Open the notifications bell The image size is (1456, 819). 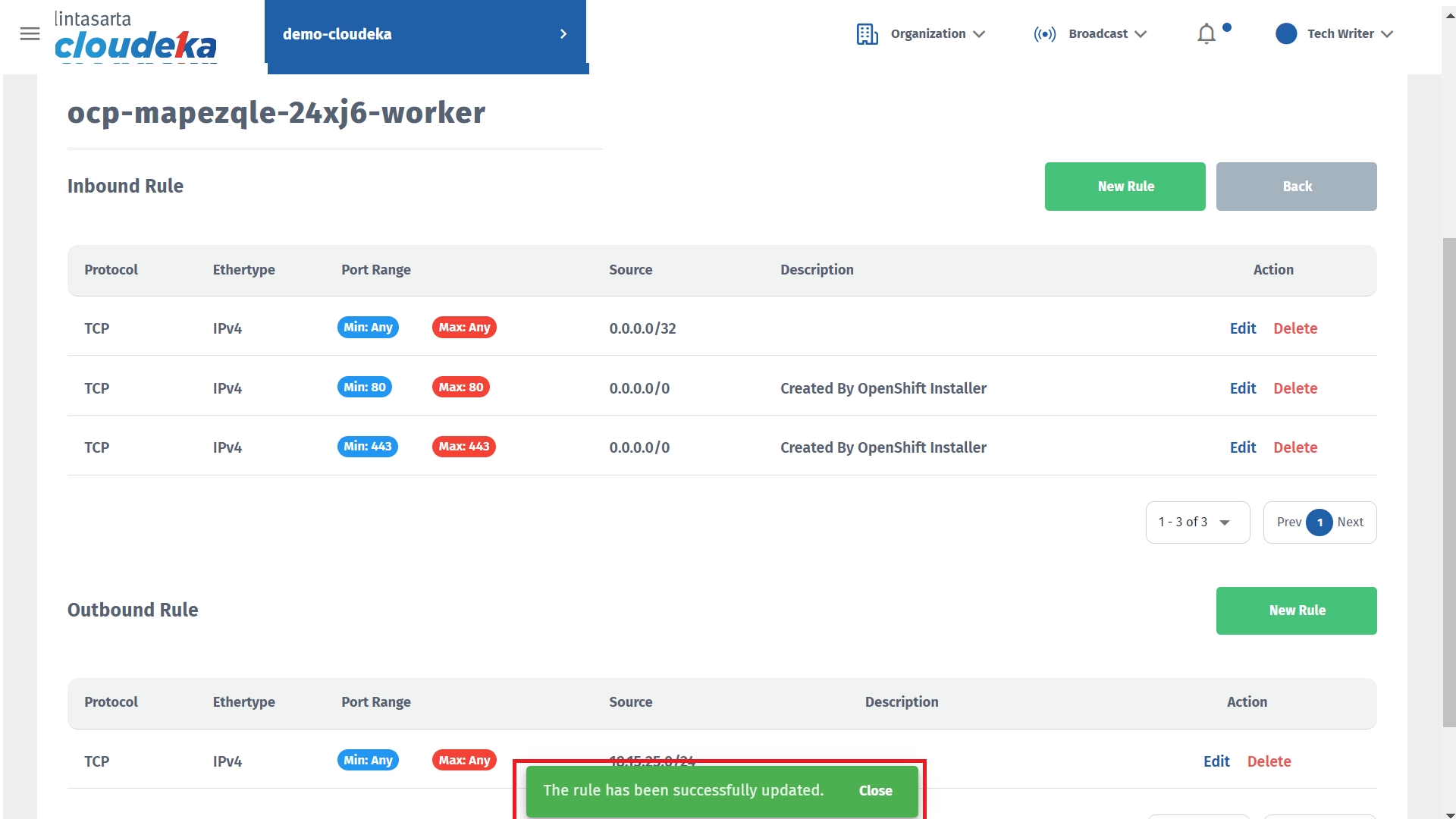pos(1207,34)
